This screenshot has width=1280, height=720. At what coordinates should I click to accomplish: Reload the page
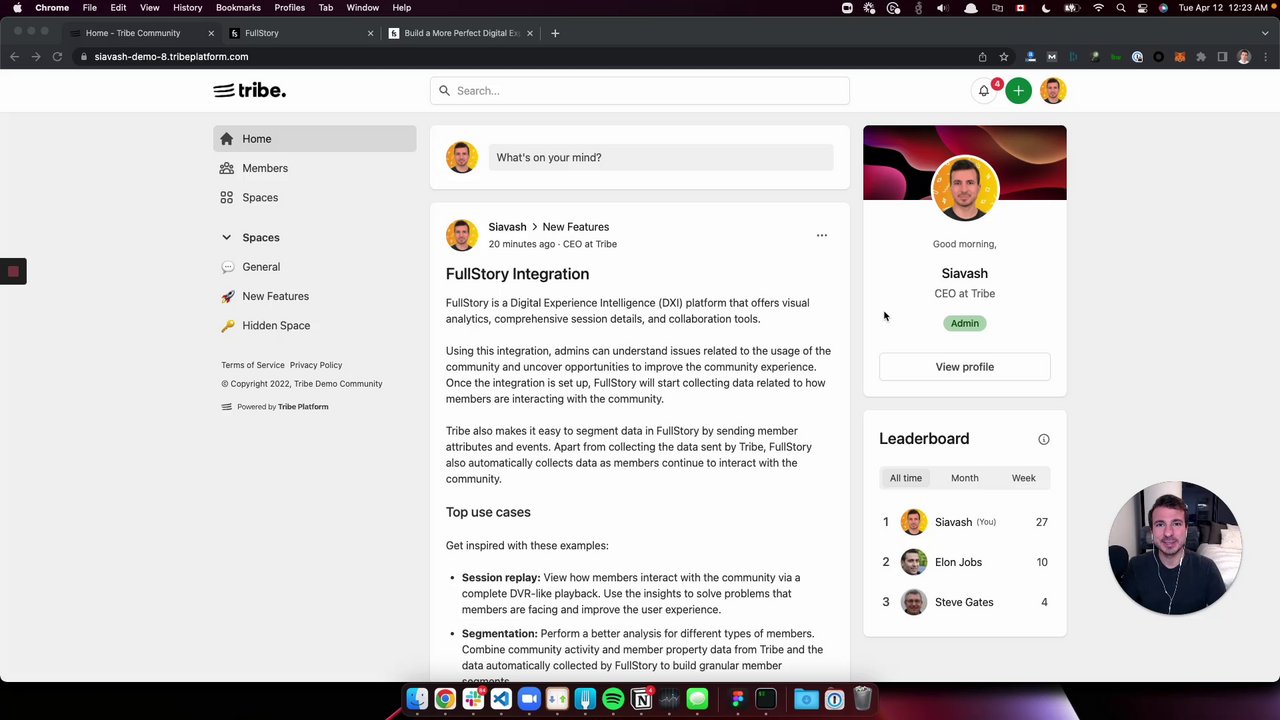click(x=57, y=57)
